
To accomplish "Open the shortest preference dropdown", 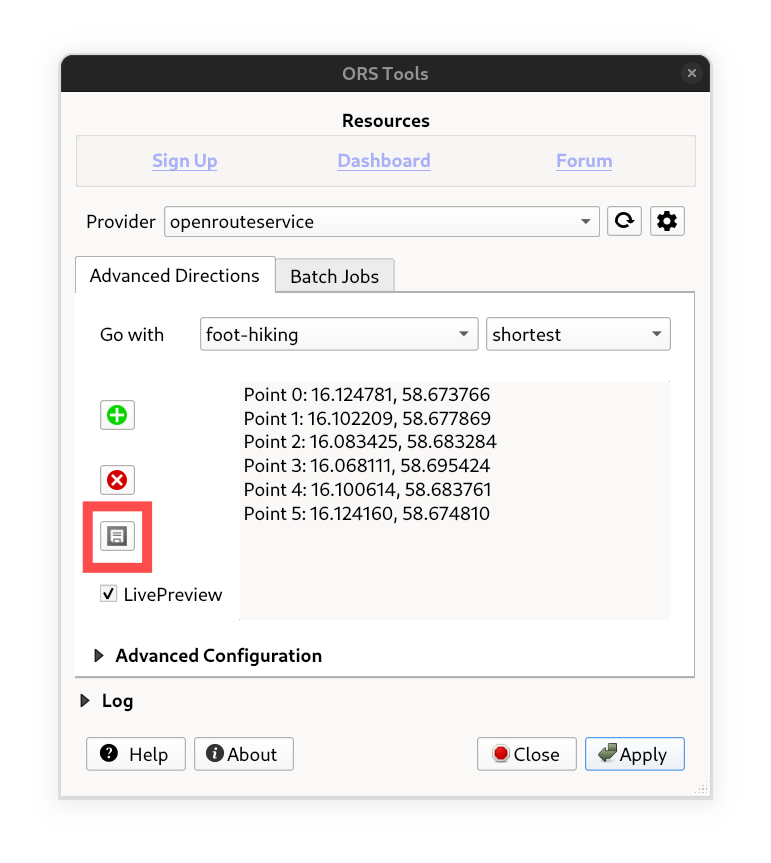I will 578,335.
